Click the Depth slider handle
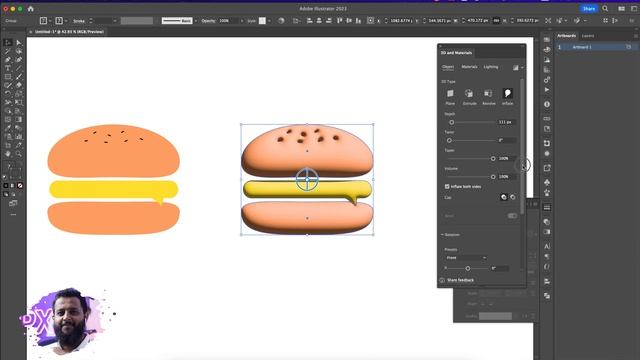This screenshot has width=640, height=360. click(x=451, y=122)
